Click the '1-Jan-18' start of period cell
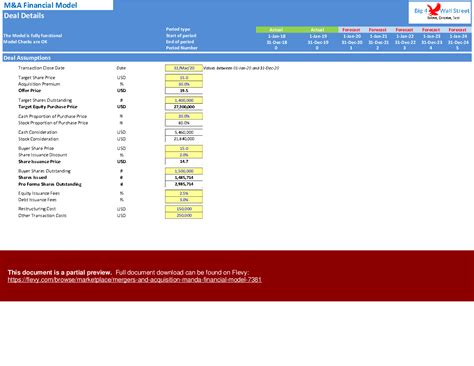 [277, 36]
